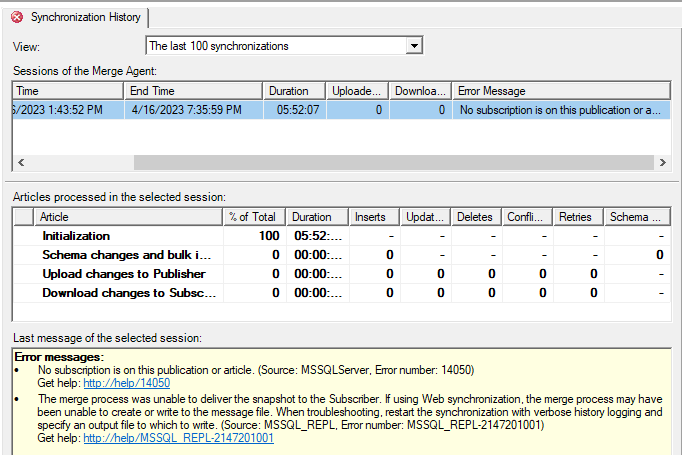Expand the View dropdown arrow
Screen dimensions: 682x455
[x=414, y=46]
